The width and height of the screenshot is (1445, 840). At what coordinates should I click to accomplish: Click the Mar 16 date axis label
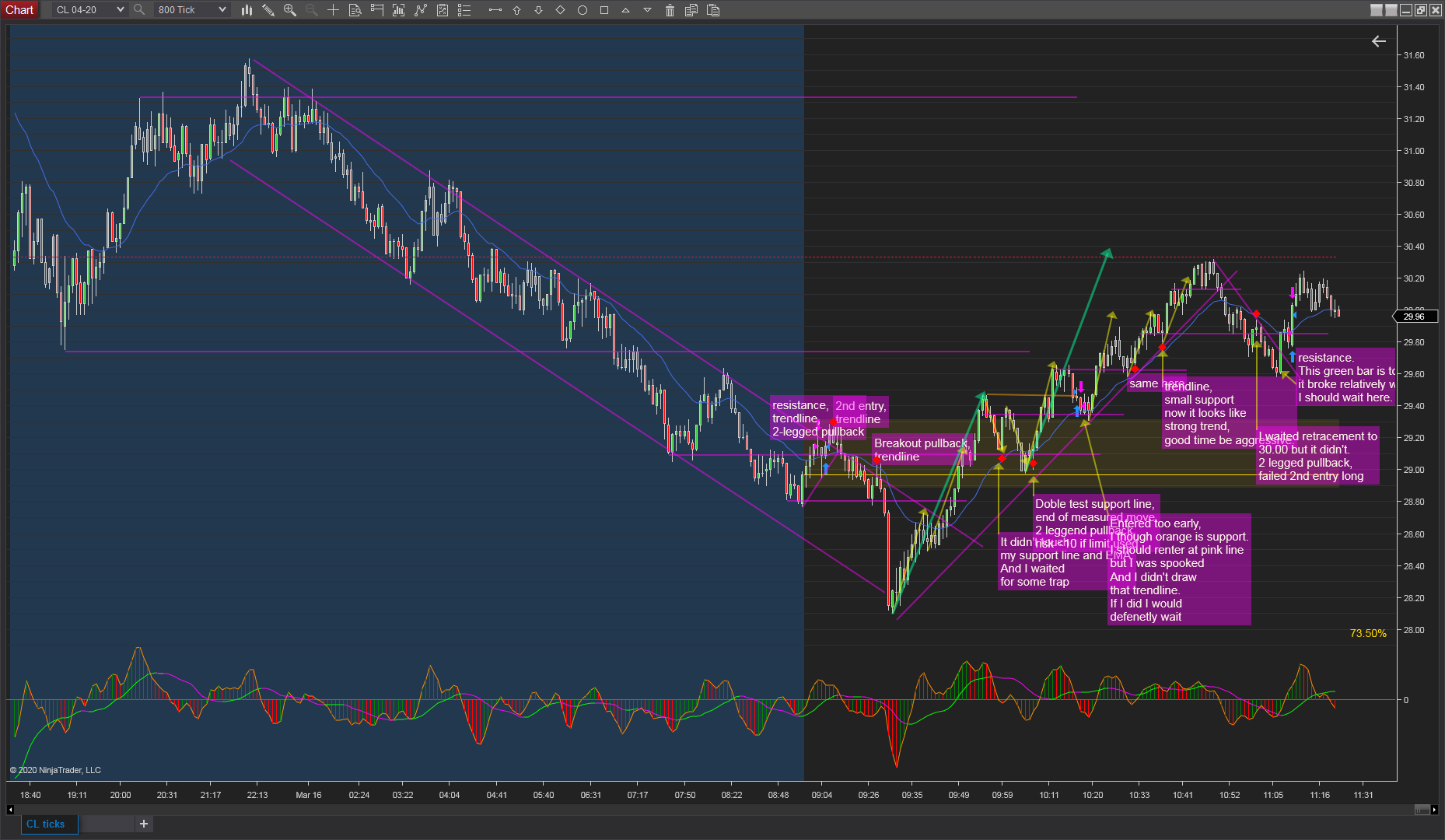point(309,795)
